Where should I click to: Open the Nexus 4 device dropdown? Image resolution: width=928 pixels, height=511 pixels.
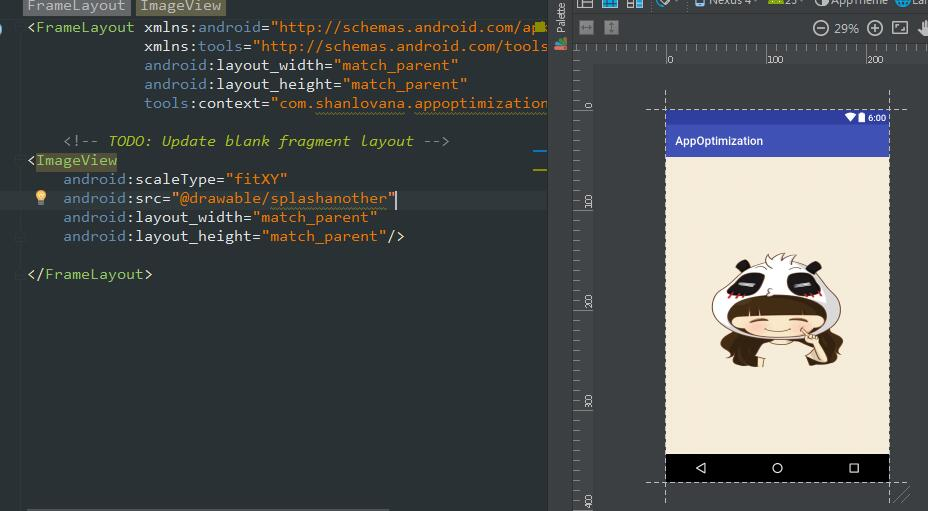pos(726,3)
